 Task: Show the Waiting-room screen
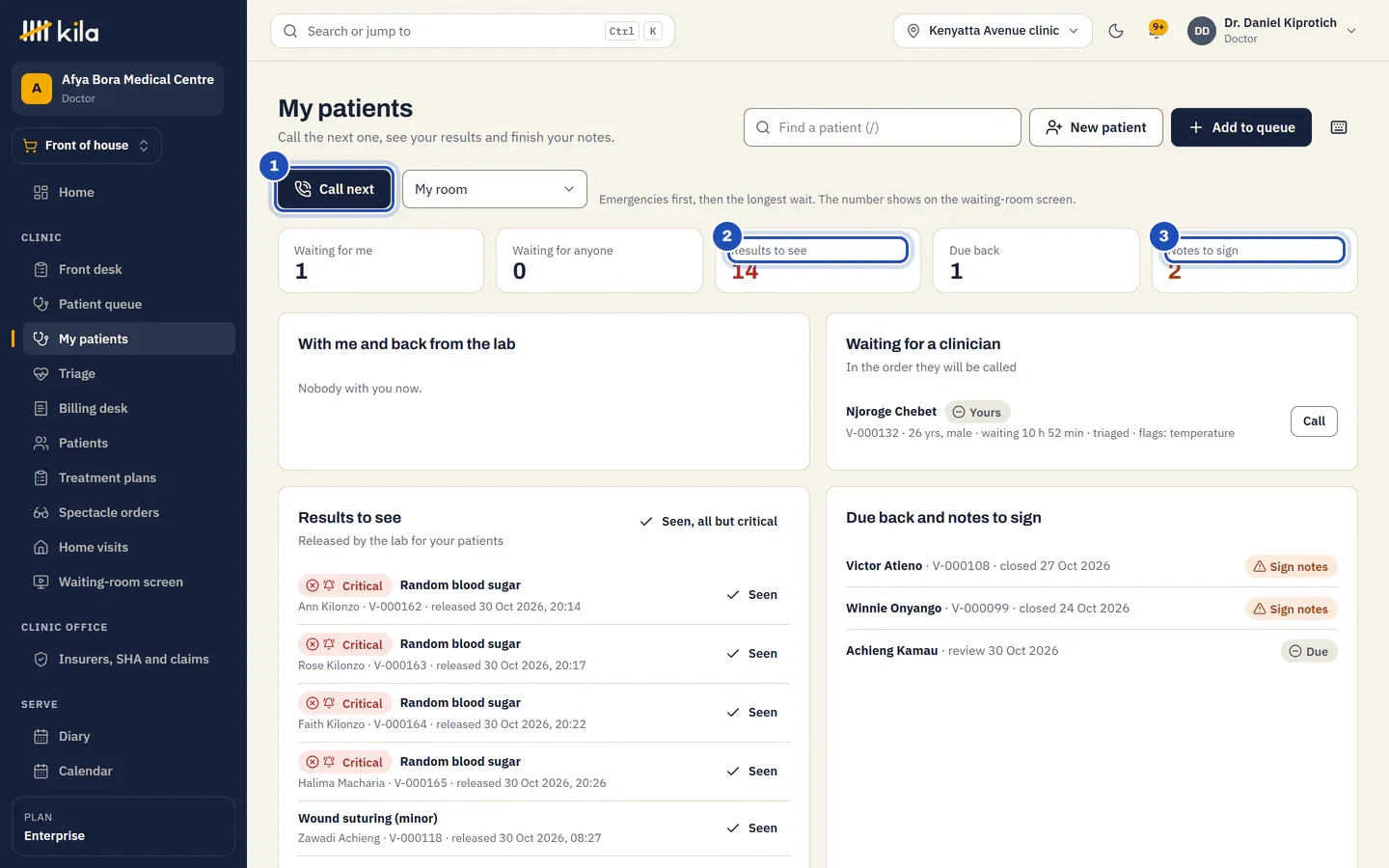point(127,582)
